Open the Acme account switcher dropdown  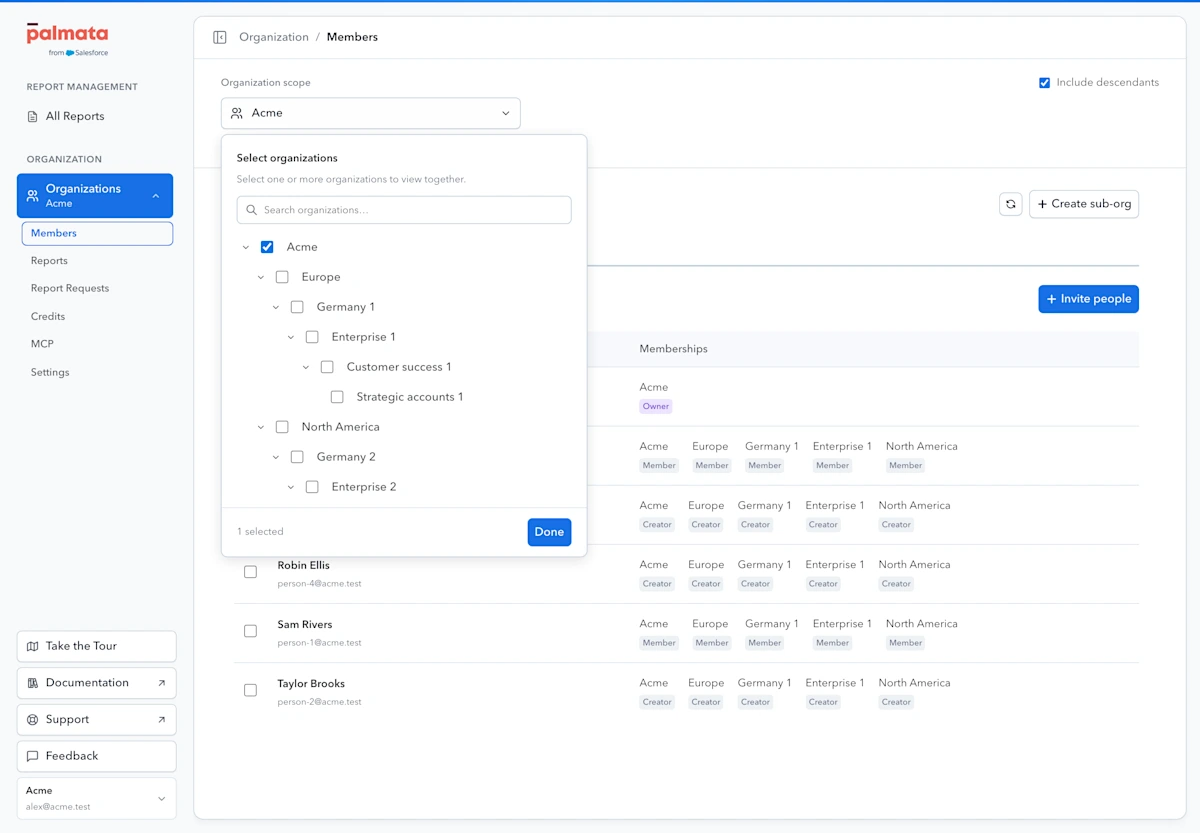click(x=96, y=798)
